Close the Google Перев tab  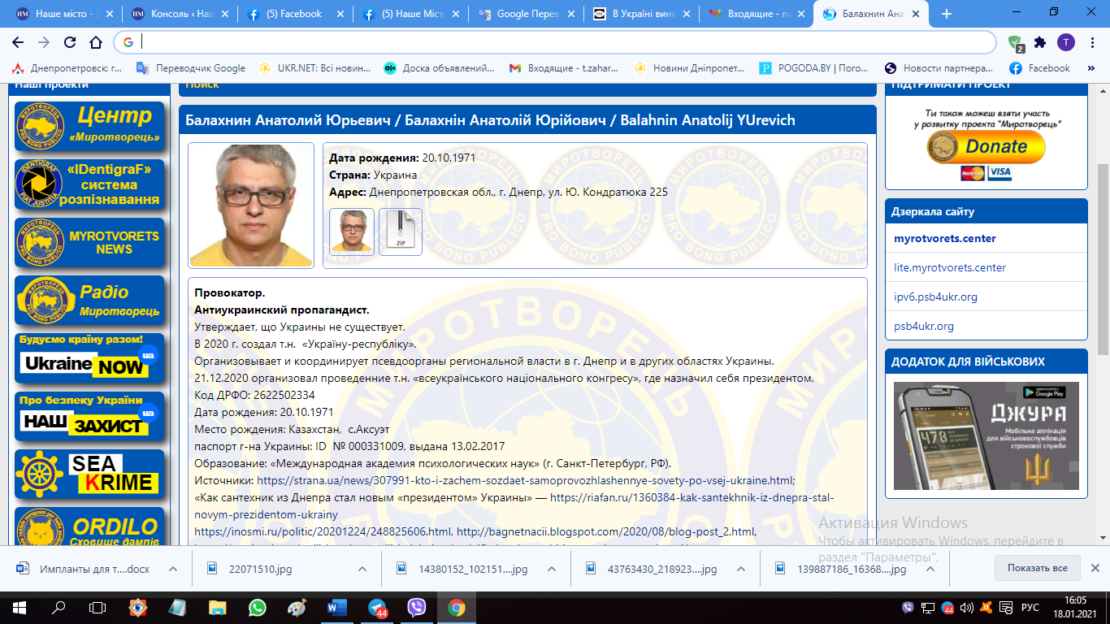[x=571, y=13]
